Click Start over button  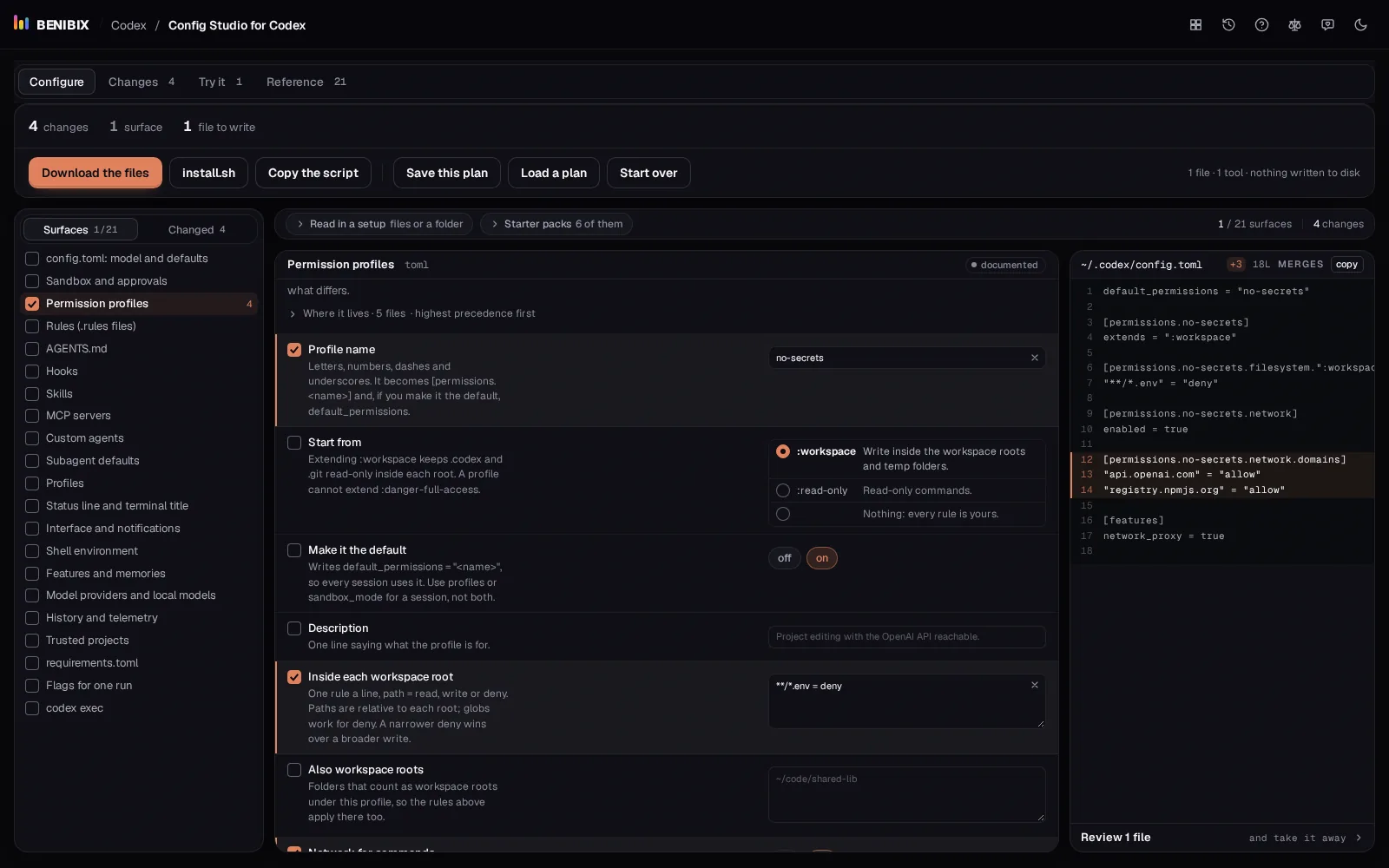click(648, 173)
